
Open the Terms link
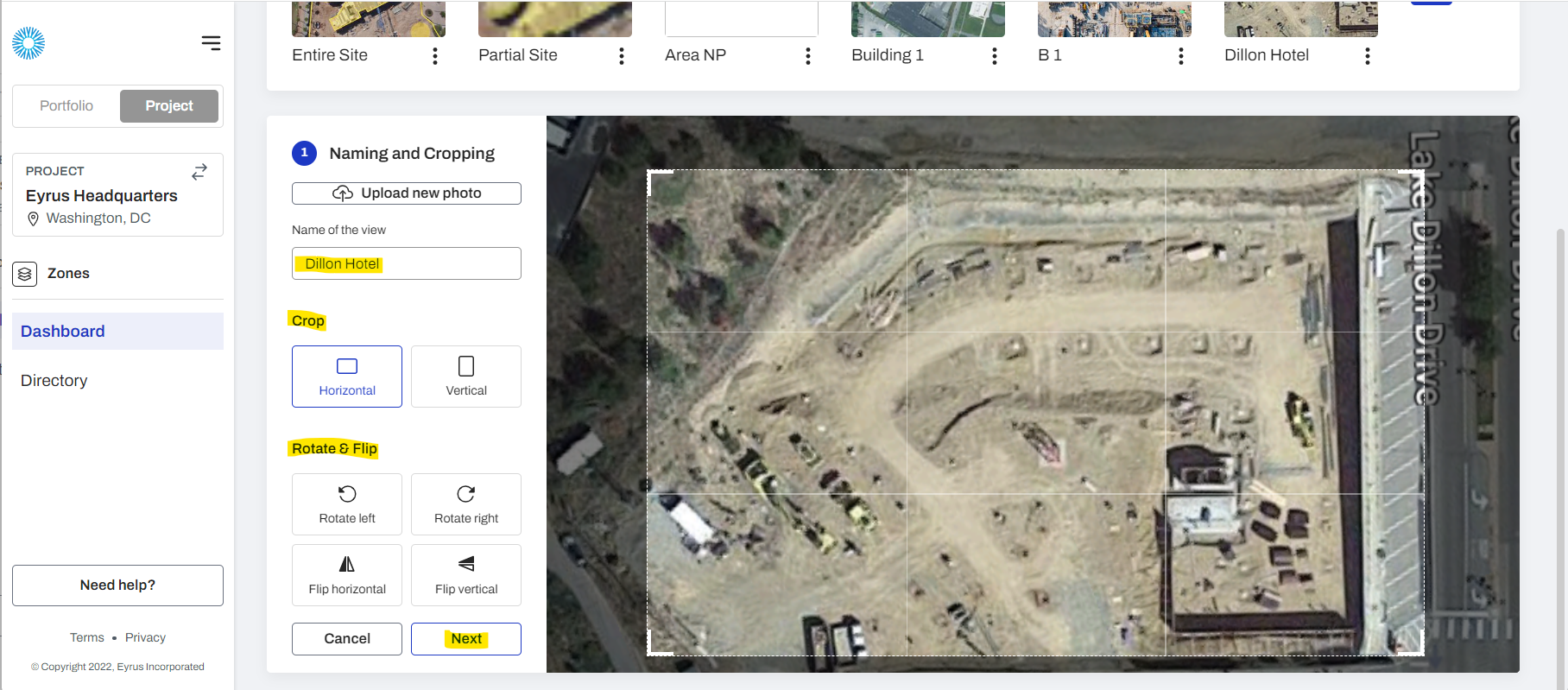87,637
